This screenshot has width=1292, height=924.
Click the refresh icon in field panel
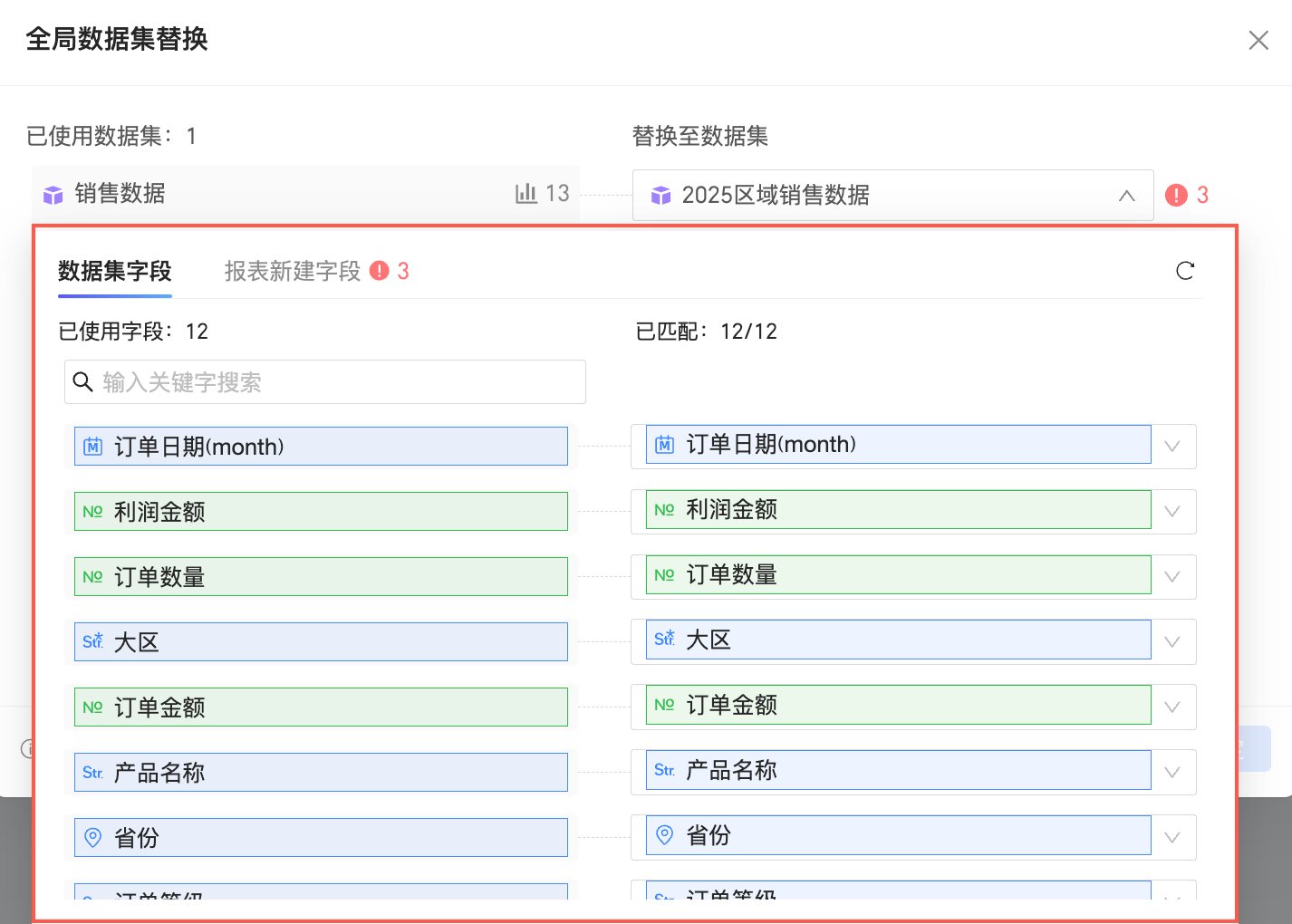1184,271
